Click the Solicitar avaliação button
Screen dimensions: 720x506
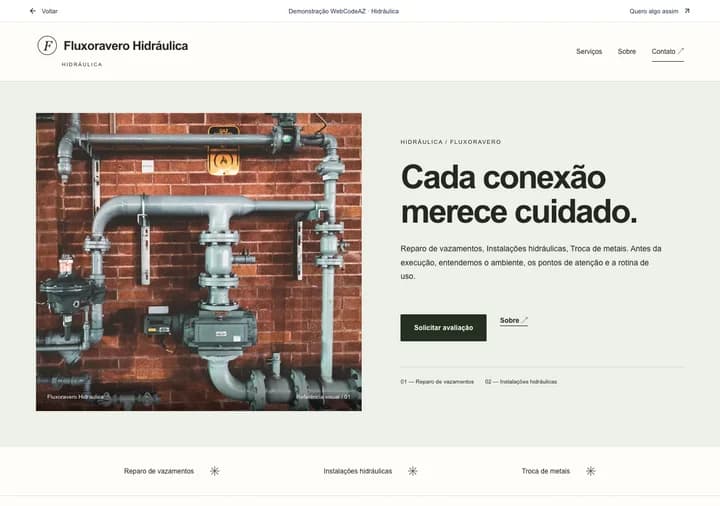(x=443, y=328)
